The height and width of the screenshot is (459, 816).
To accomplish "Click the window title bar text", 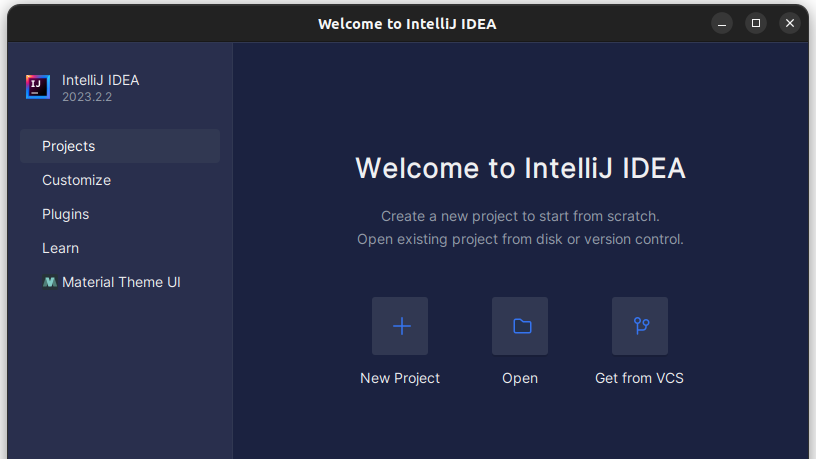I will (407, 24).
